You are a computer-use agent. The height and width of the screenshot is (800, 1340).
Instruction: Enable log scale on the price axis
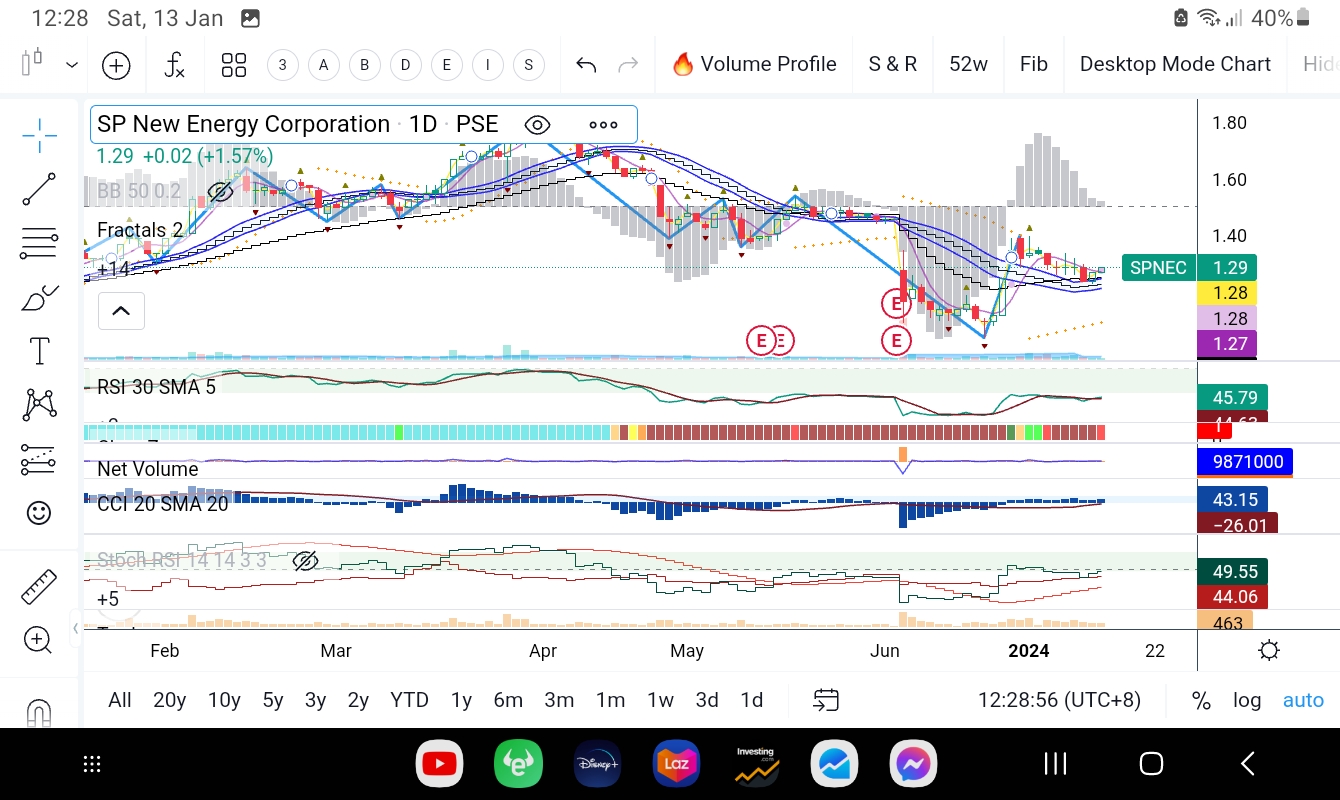pos(1247,700)
